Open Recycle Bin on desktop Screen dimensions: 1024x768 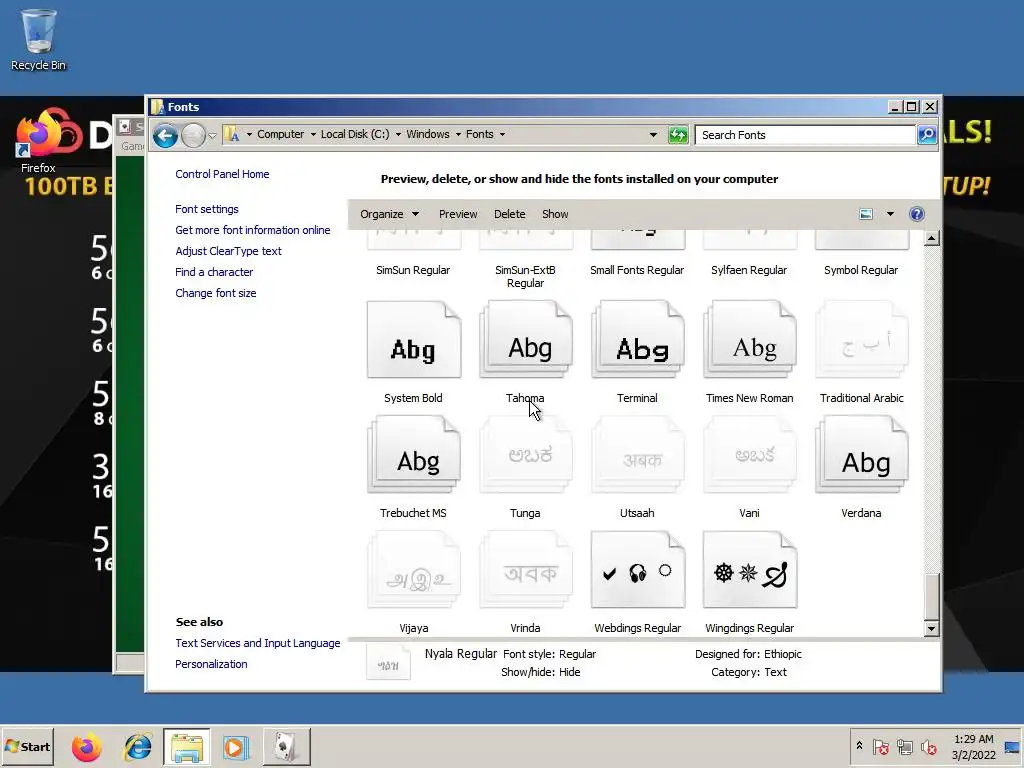39,39
